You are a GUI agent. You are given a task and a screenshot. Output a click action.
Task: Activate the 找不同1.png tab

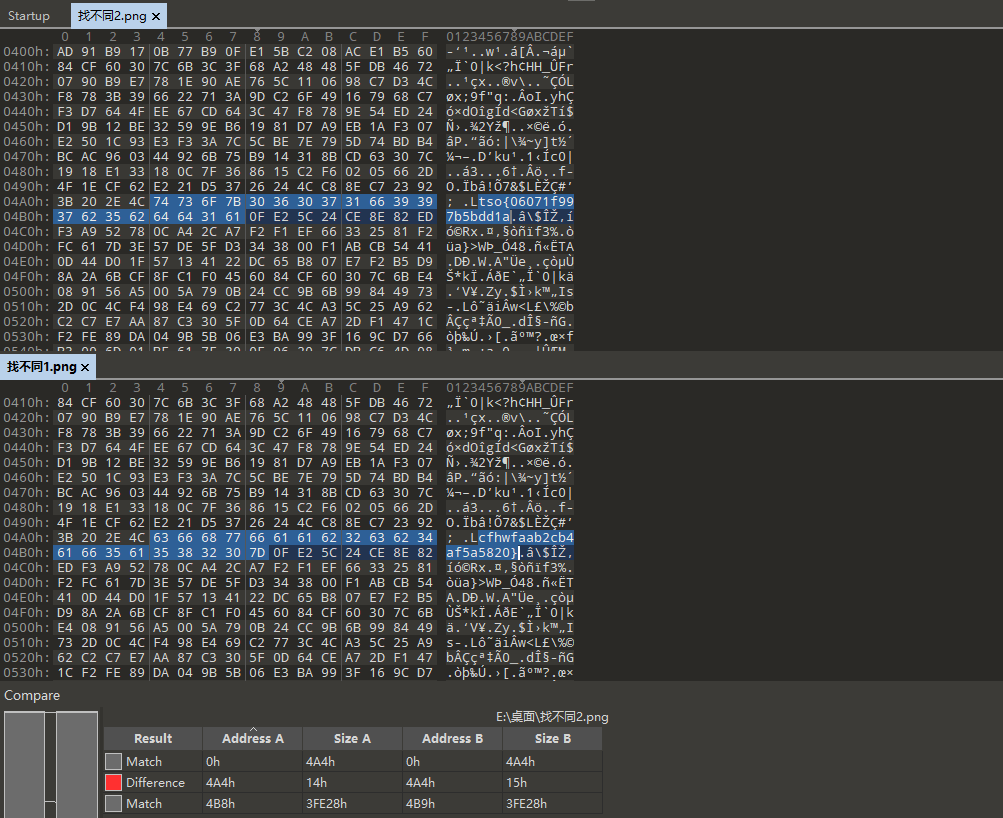click(41, 367)
